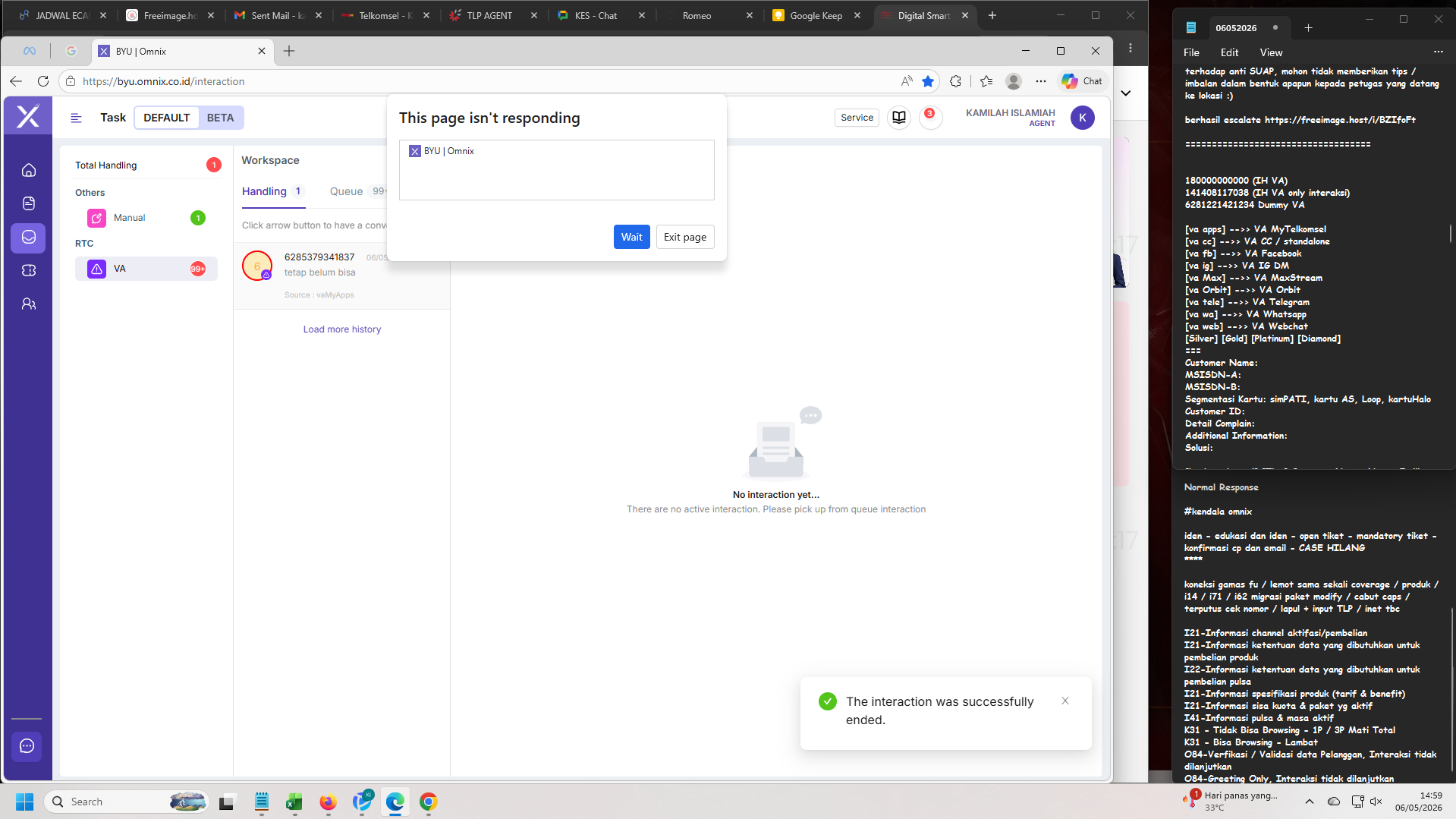Open browser settings and more menu
This screenshot has height=819, width=1456.
pyautogui.click(x=1041, y=81)
